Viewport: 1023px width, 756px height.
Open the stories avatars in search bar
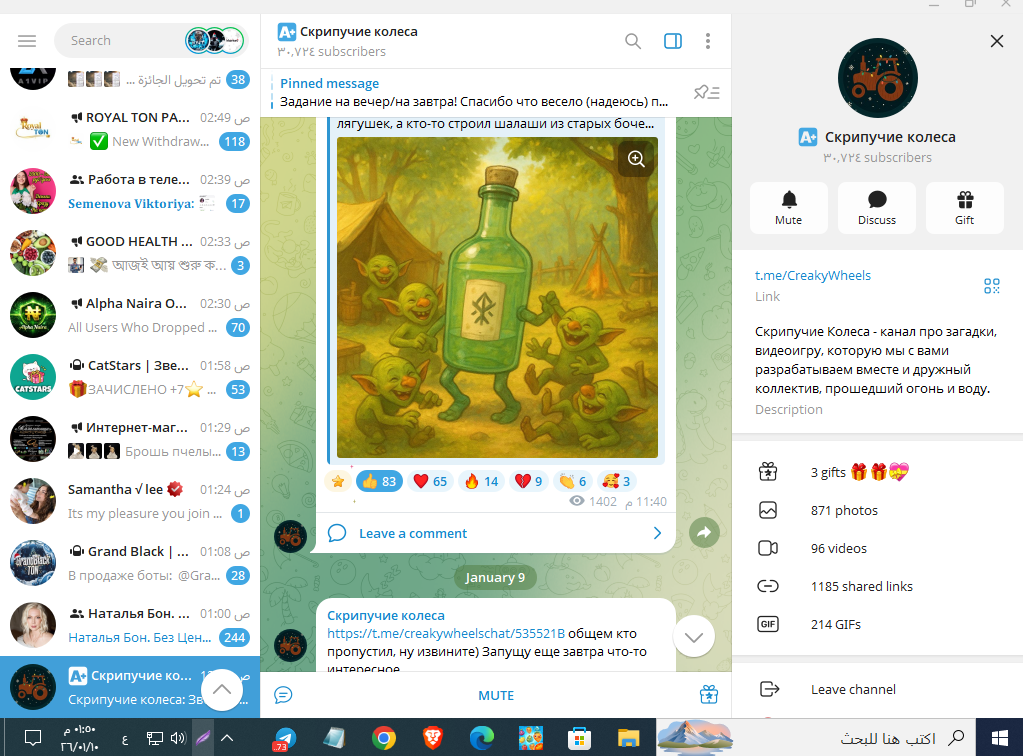click(215, 40)
